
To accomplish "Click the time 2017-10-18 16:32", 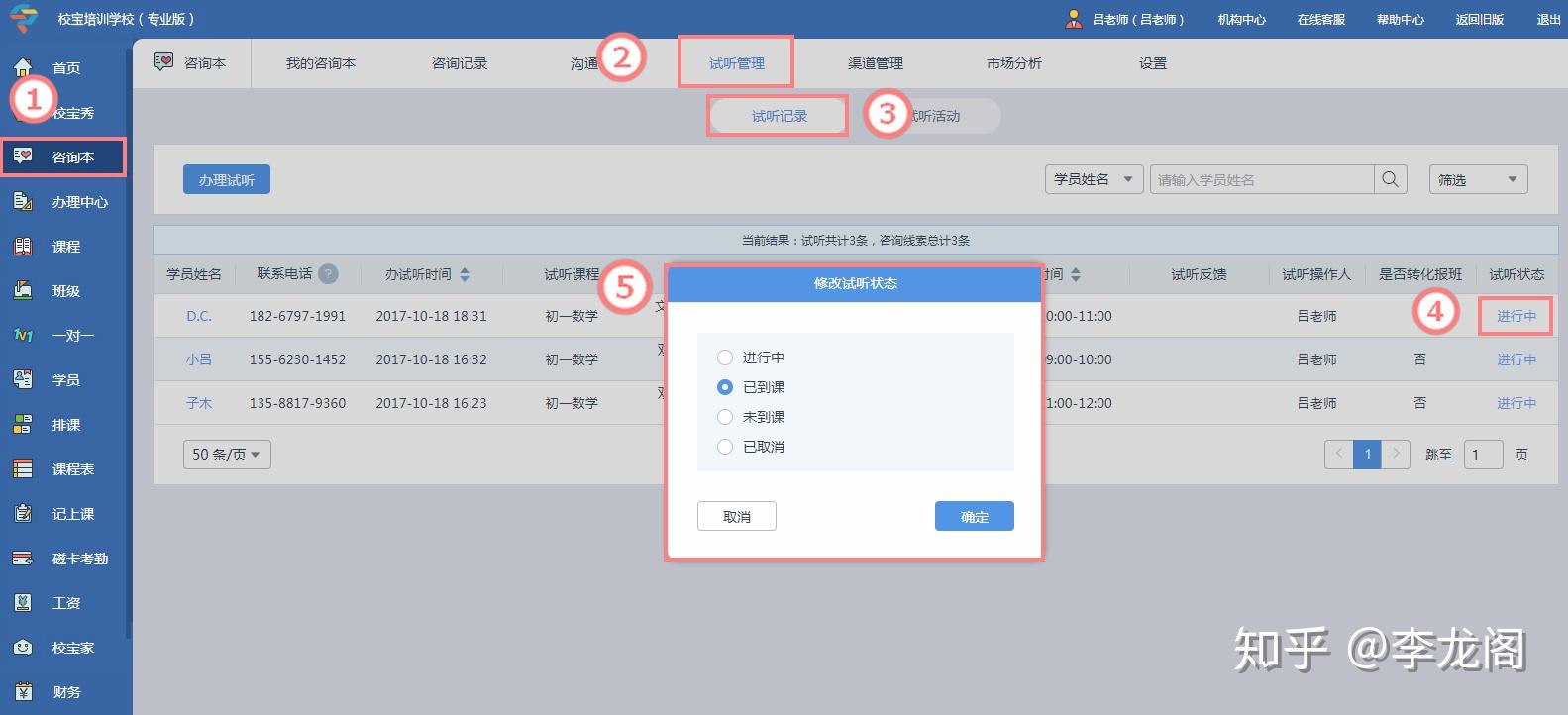I will tap(431, 359).
